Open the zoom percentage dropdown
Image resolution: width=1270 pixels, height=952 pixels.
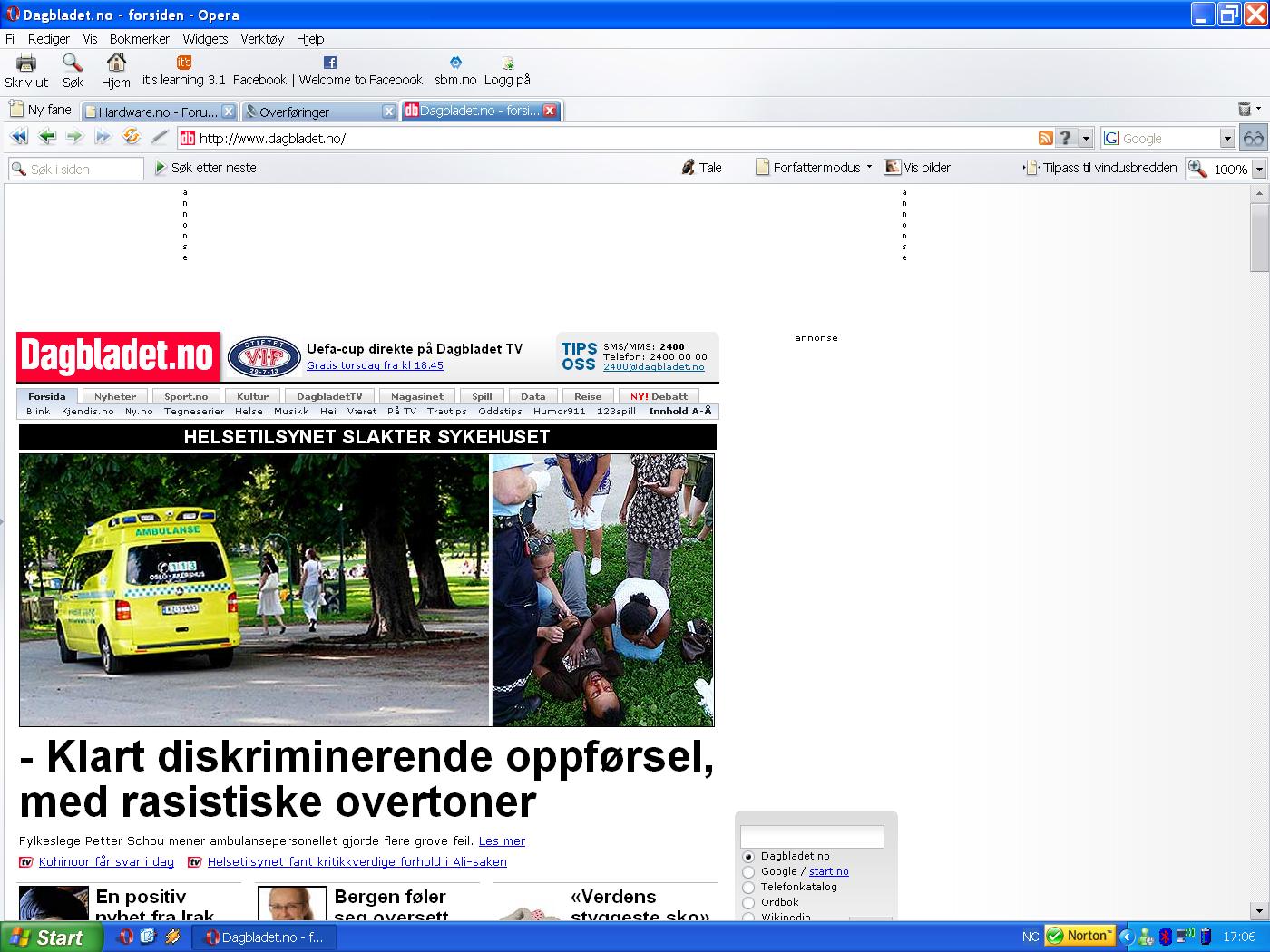point(1258,170)
